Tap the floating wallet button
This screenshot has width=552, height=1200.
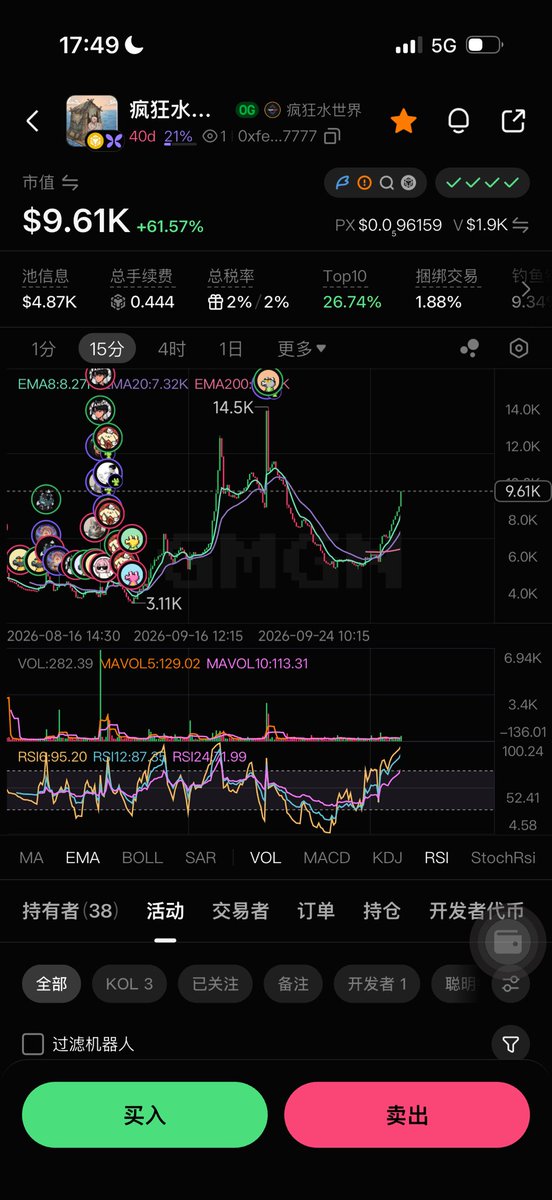coord(508,941)
